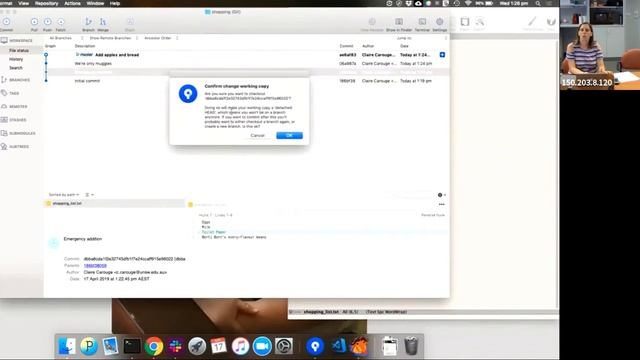Click the diff header three-dots menu

[x=442, y=204]
